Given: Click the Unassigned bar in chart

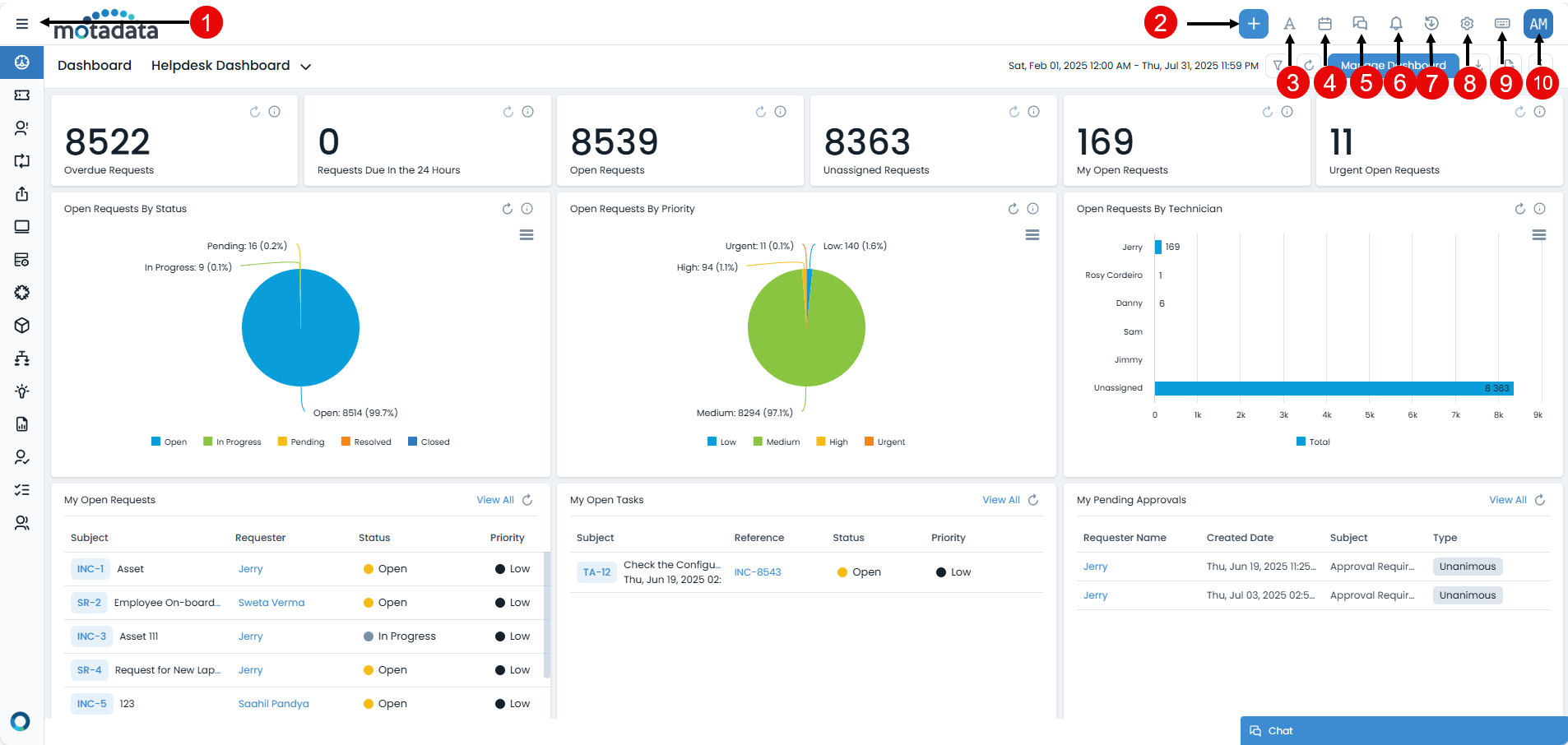Looking at the screenshot, I should (1333, 388).
